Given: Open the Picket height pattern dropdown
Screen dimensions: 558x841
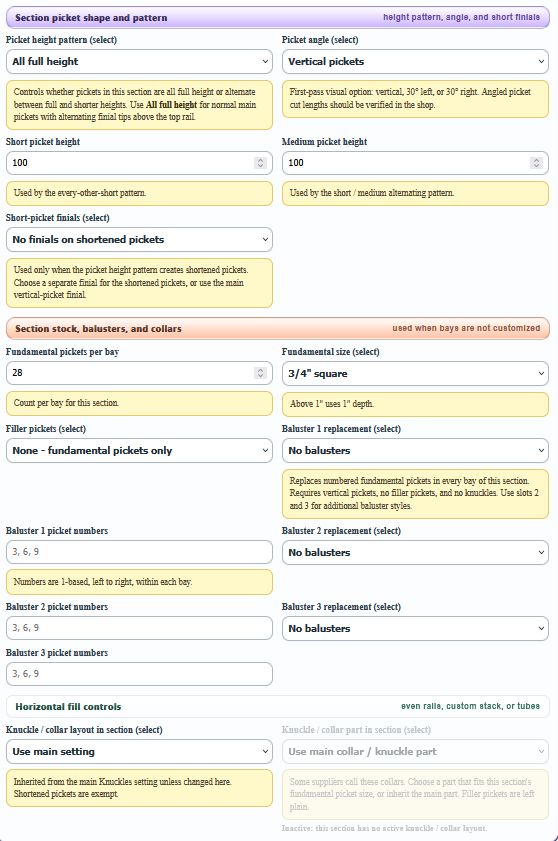Looking at the screenshot, I should pos(139,62).
